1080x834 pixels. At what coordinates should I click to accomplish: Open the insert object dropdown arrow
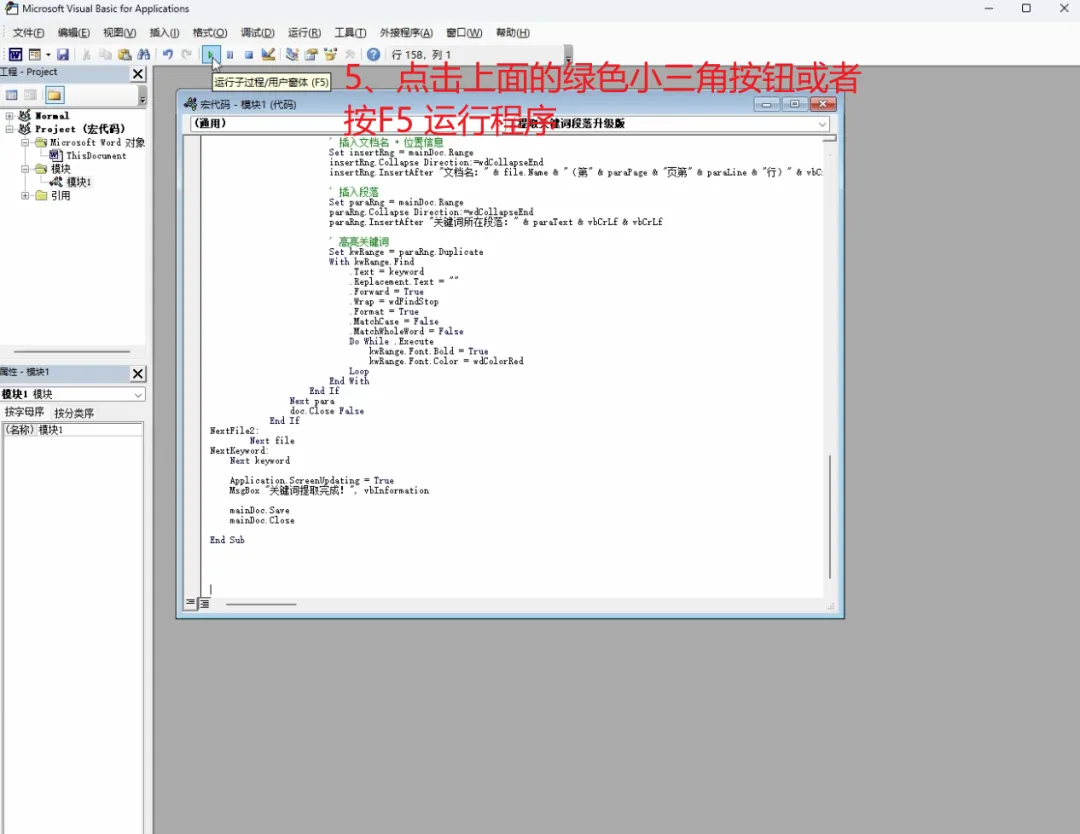pos(48,54)
